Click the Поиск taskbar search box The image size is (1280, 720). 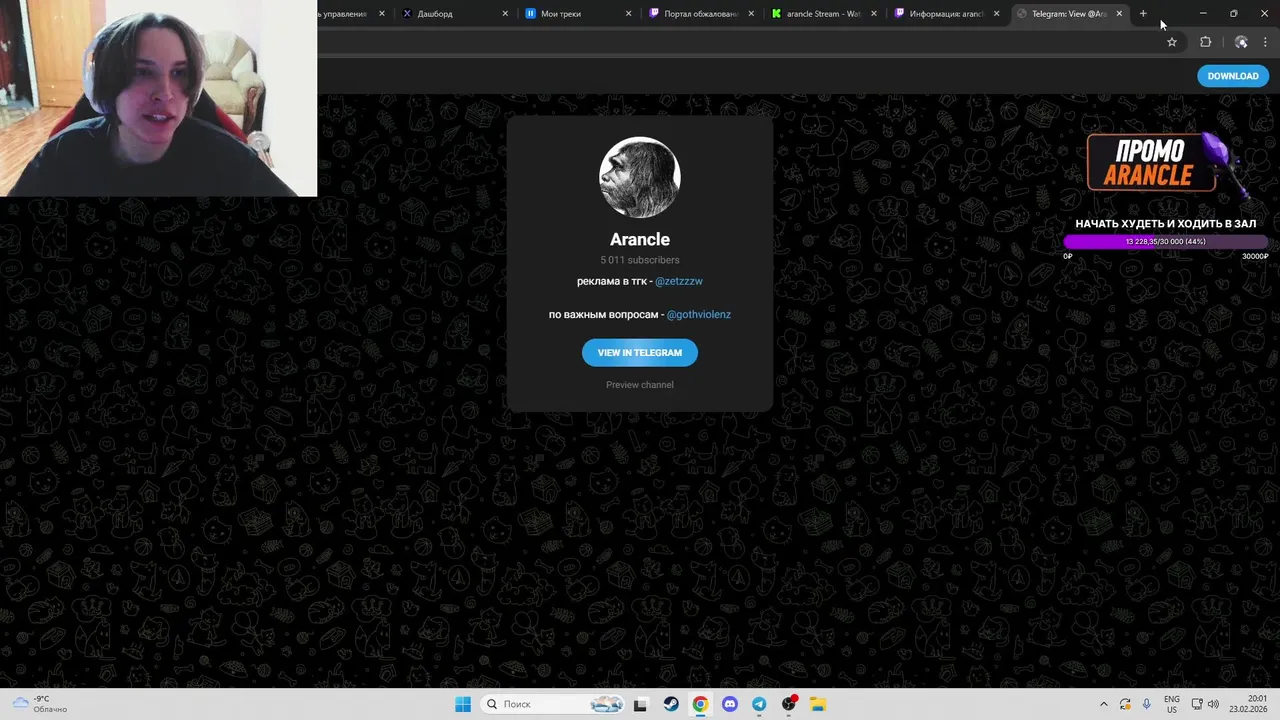point(553,704)
